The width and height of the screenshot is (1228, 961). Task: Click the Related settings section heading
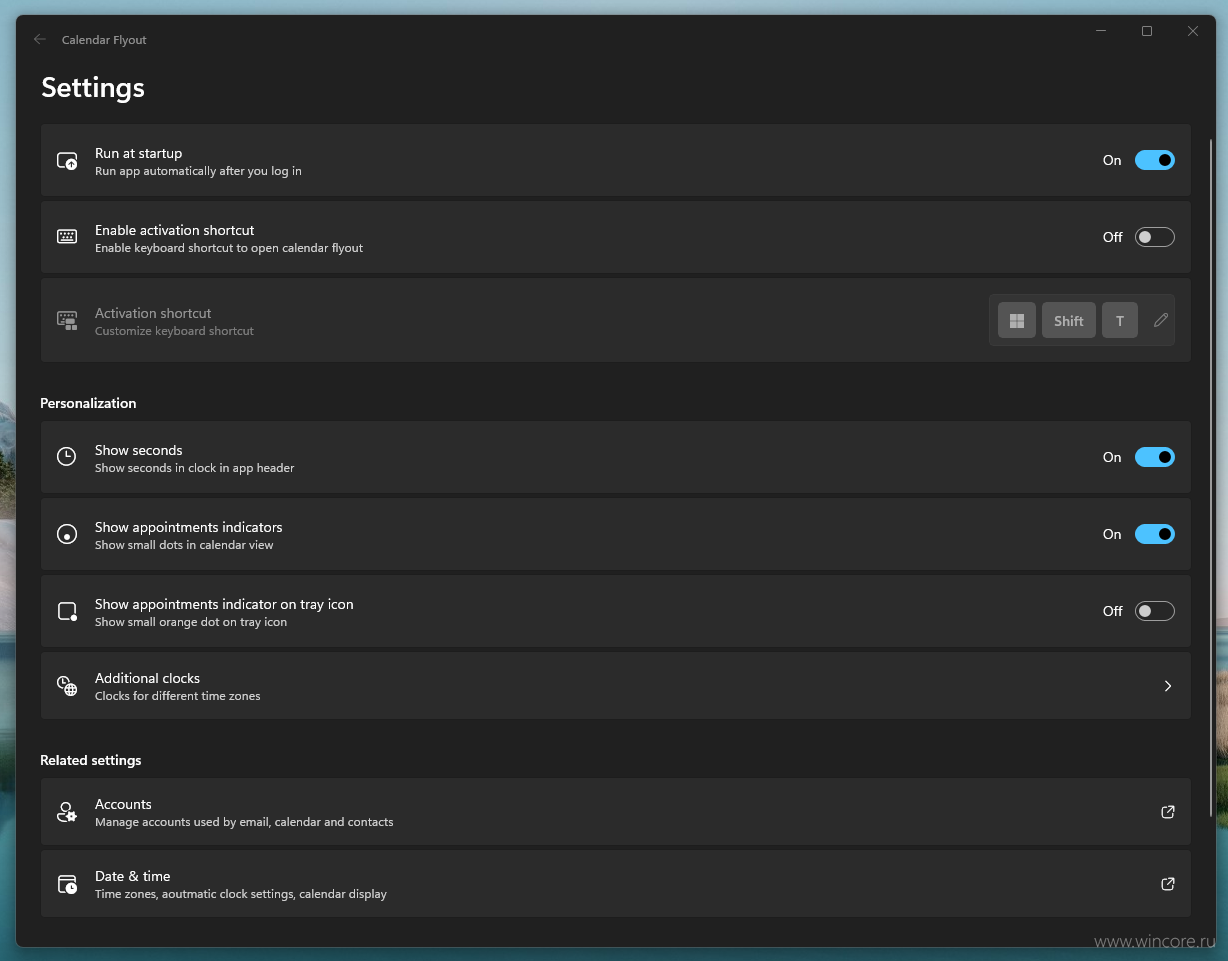(x=91, y=760)
